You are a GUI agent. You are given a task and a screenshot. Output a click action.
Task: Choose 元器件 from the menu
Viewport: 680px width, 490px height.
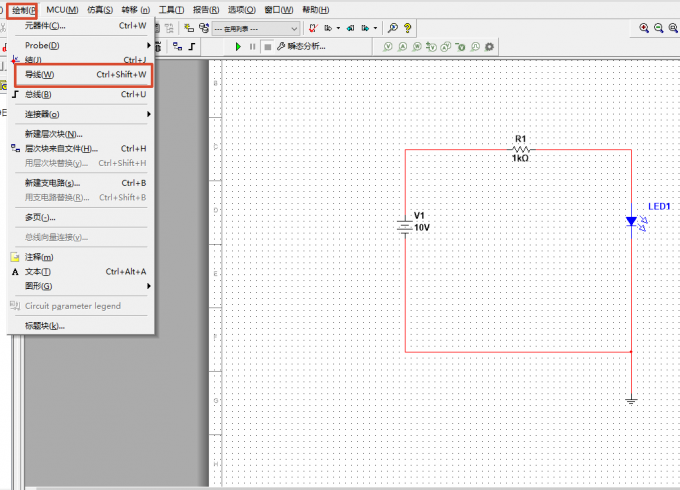pyautogui.click(x=81, y=26)
